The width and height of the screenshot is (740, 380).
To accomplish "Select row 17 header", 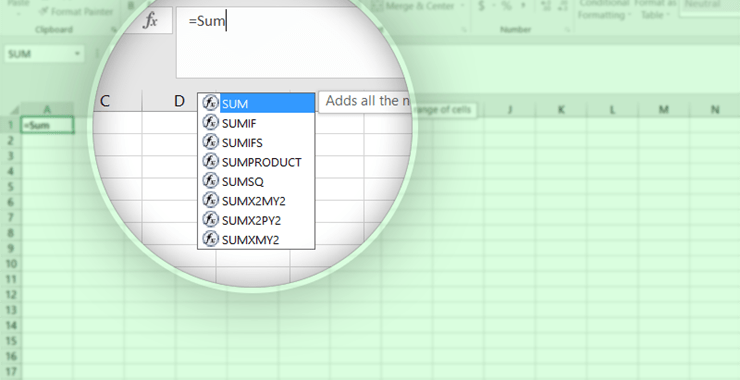I will [x=10, y=371].
